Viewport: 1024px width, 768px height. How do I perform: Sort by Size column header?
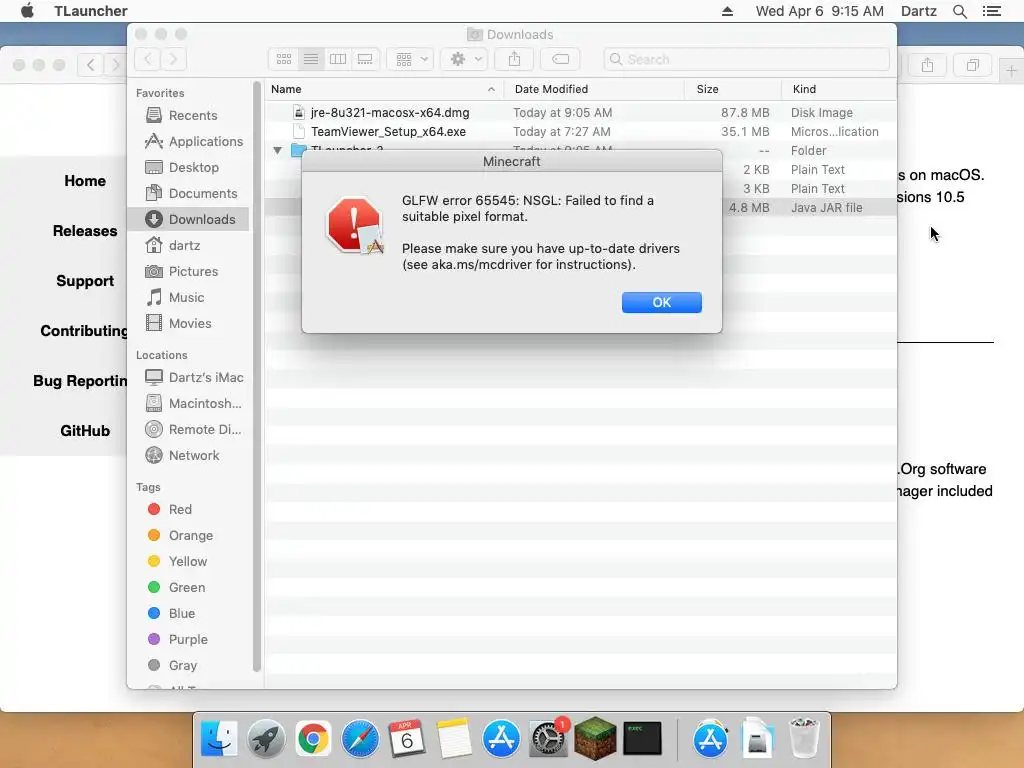733,89
